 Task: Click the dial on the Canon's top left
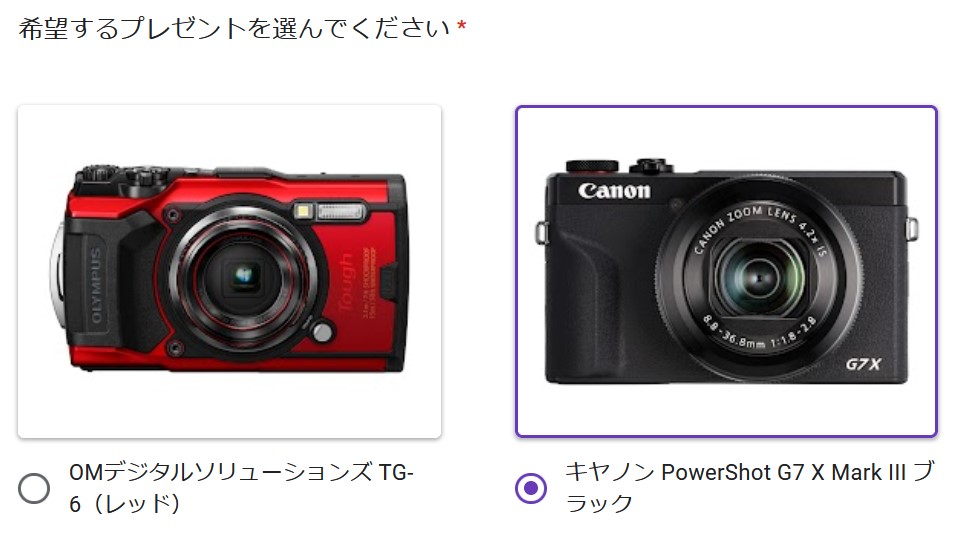pyautogui.click(x=592, y=166)
